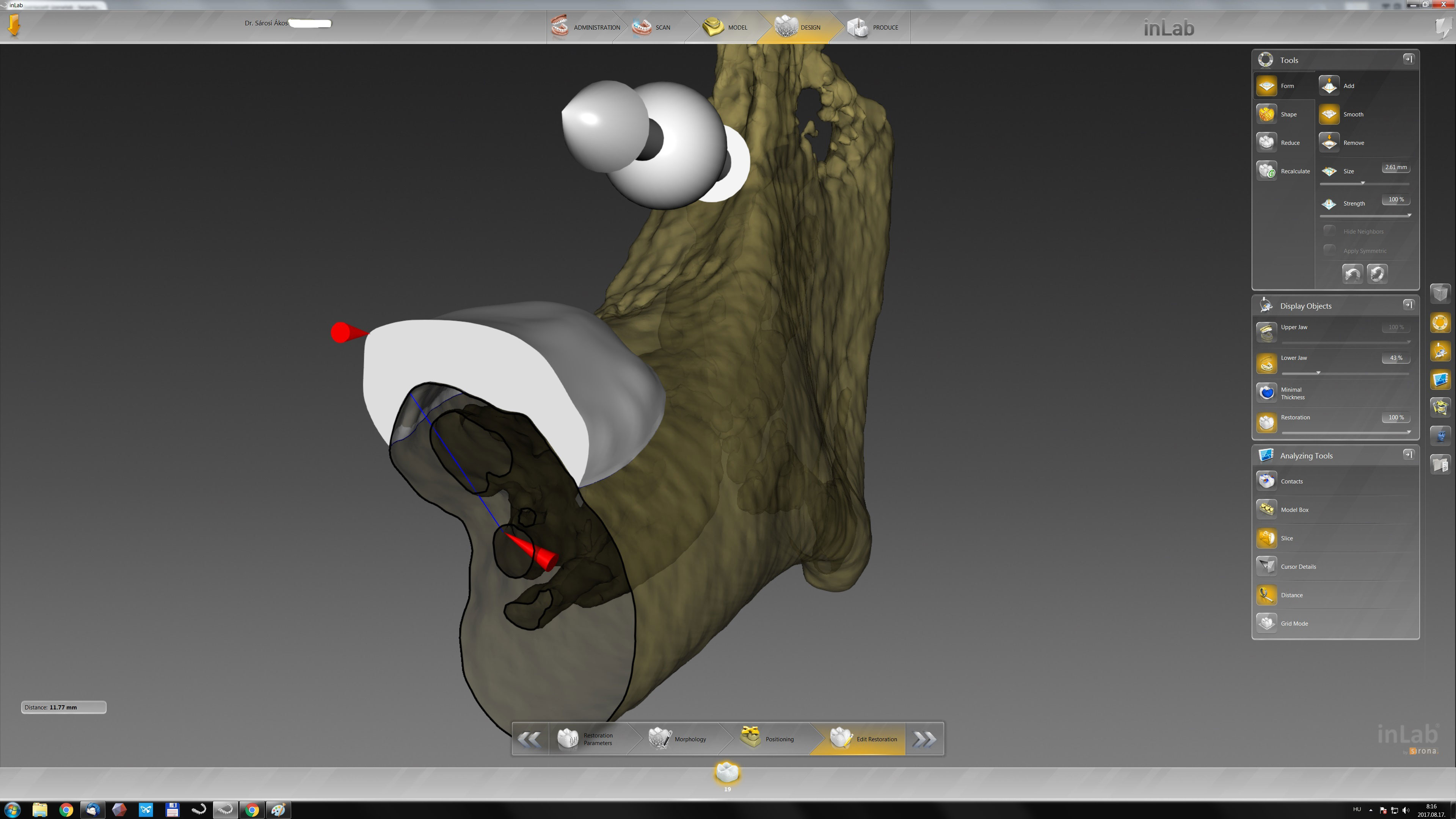The height and width of the screenshot is (819, 1456).
Task: Click the Distance 11.77 mm readout
Action: coord(63,707)
